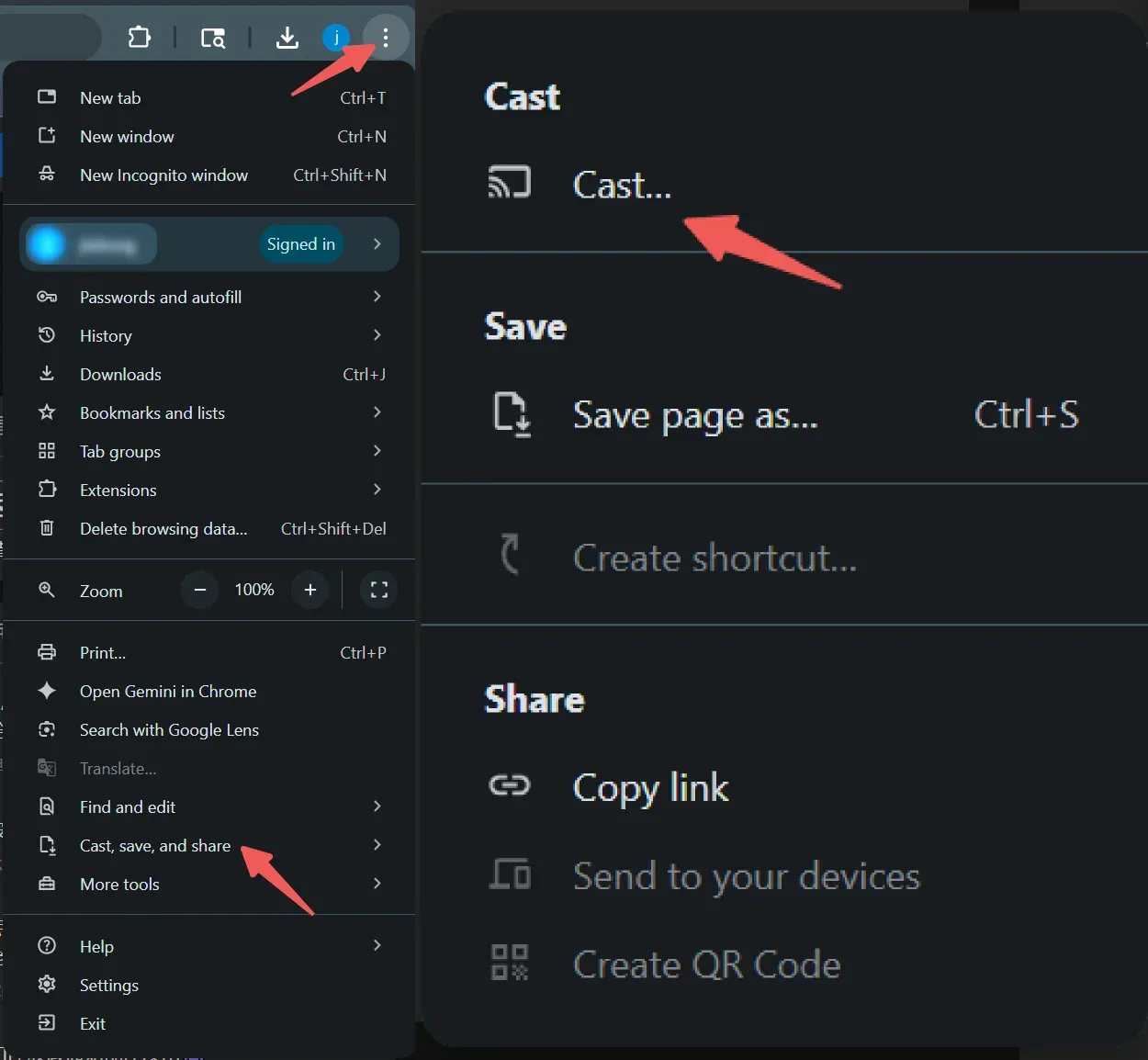Expand Extensions submenu arrow
Viewport: 1148px width, 1060px height.
click(x=377, y=490)
